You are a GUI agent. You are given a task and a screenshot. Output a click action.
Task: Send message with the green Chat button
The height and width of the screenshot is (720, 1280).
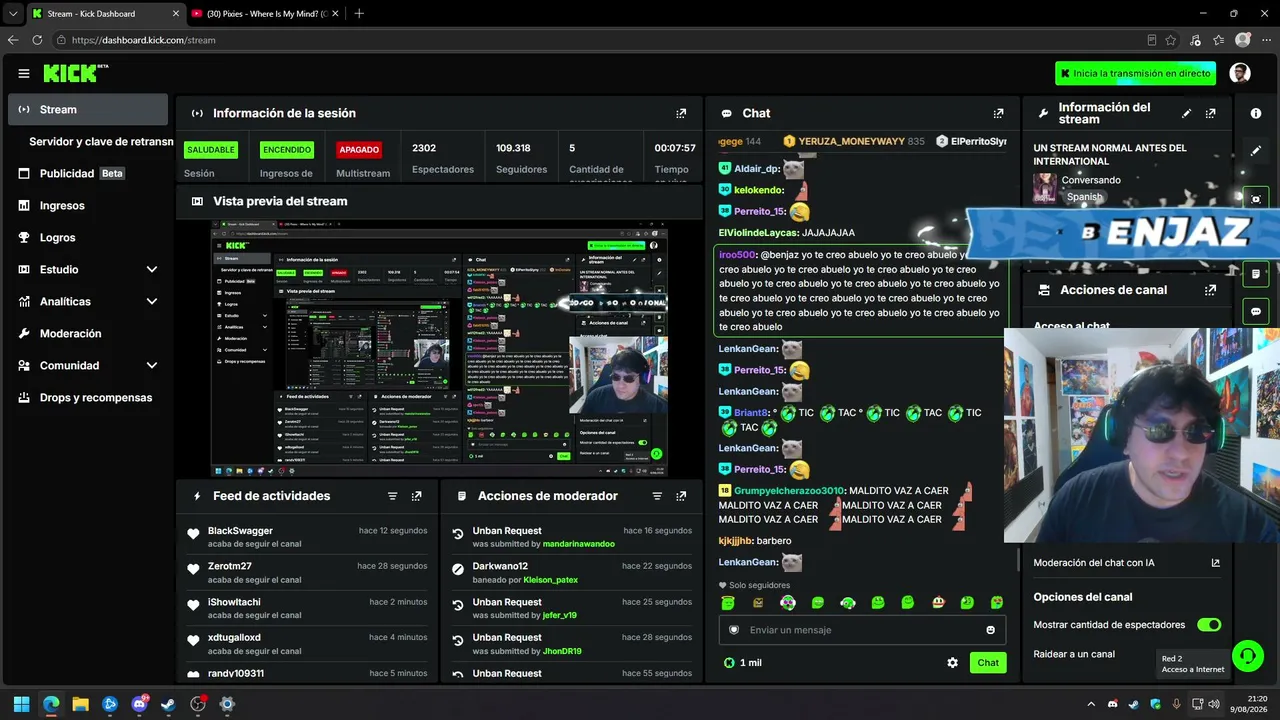click(988, 663)
